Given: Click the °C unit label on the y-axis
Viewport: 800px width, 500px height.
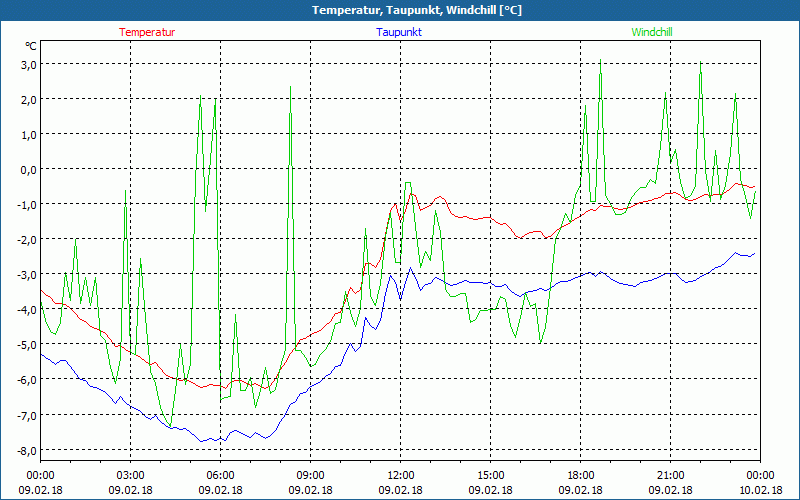Looking at the screenshot, I should 31,46.
